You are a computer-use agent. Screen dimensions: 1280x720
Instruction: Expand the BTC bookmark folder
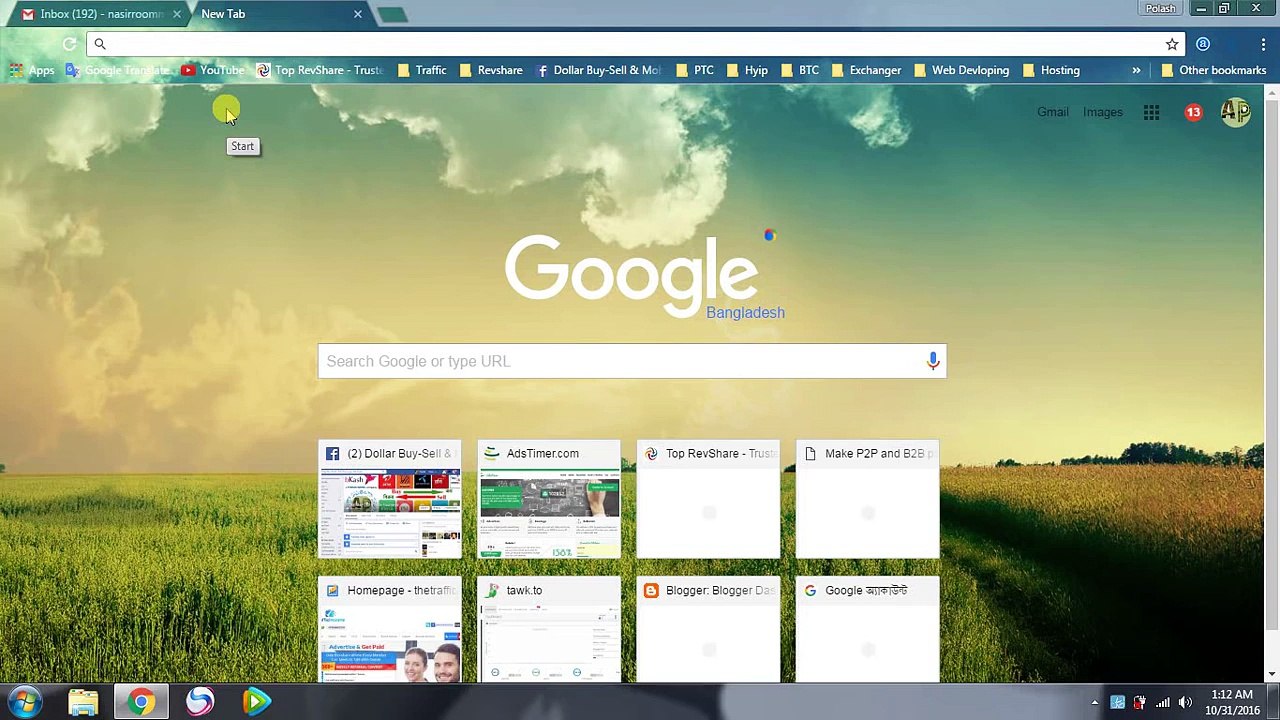tap(799, 70)
